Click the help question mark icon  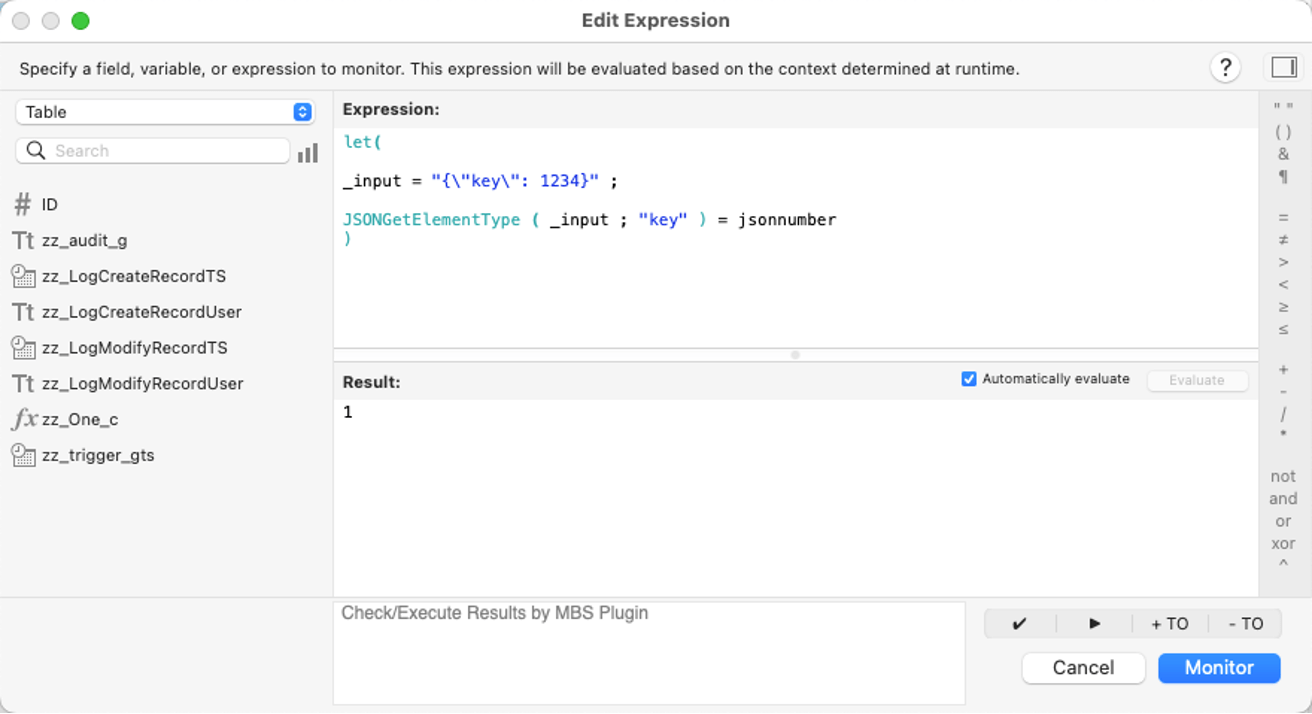1225,68
